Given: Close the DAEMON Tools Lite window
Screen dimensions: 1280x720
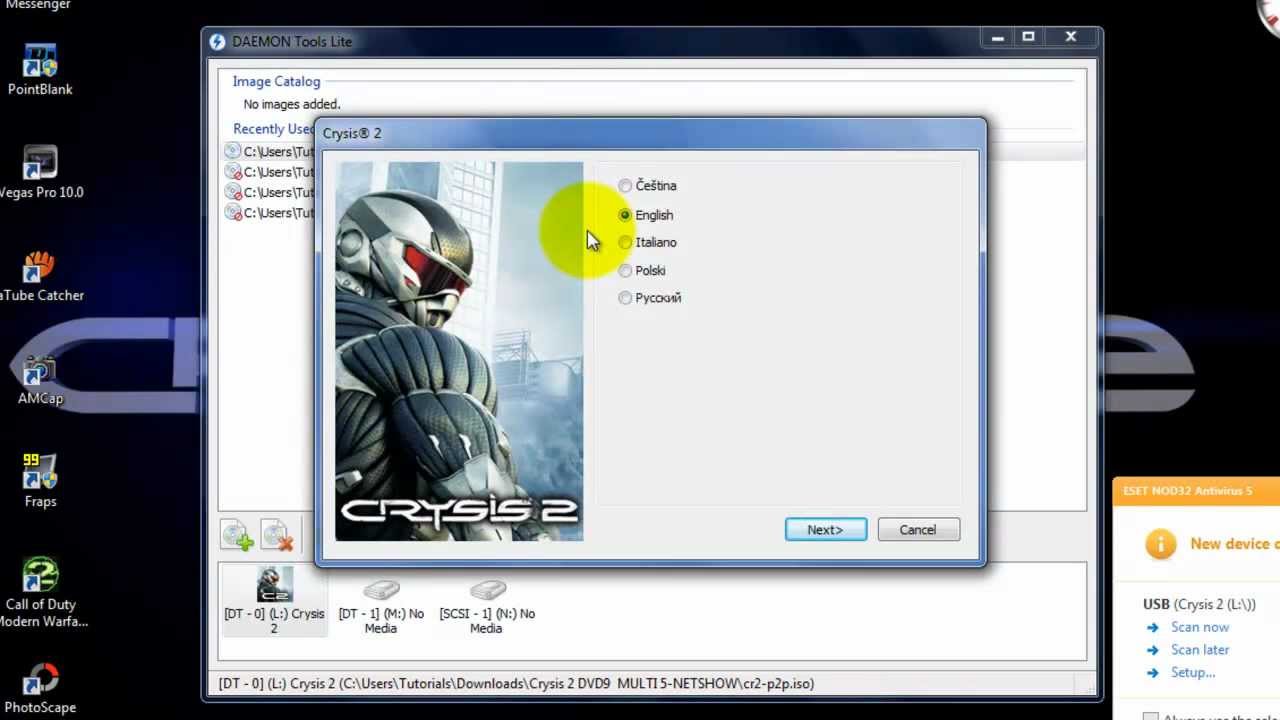Looking at the screenshot, I should click(1071, 38).
